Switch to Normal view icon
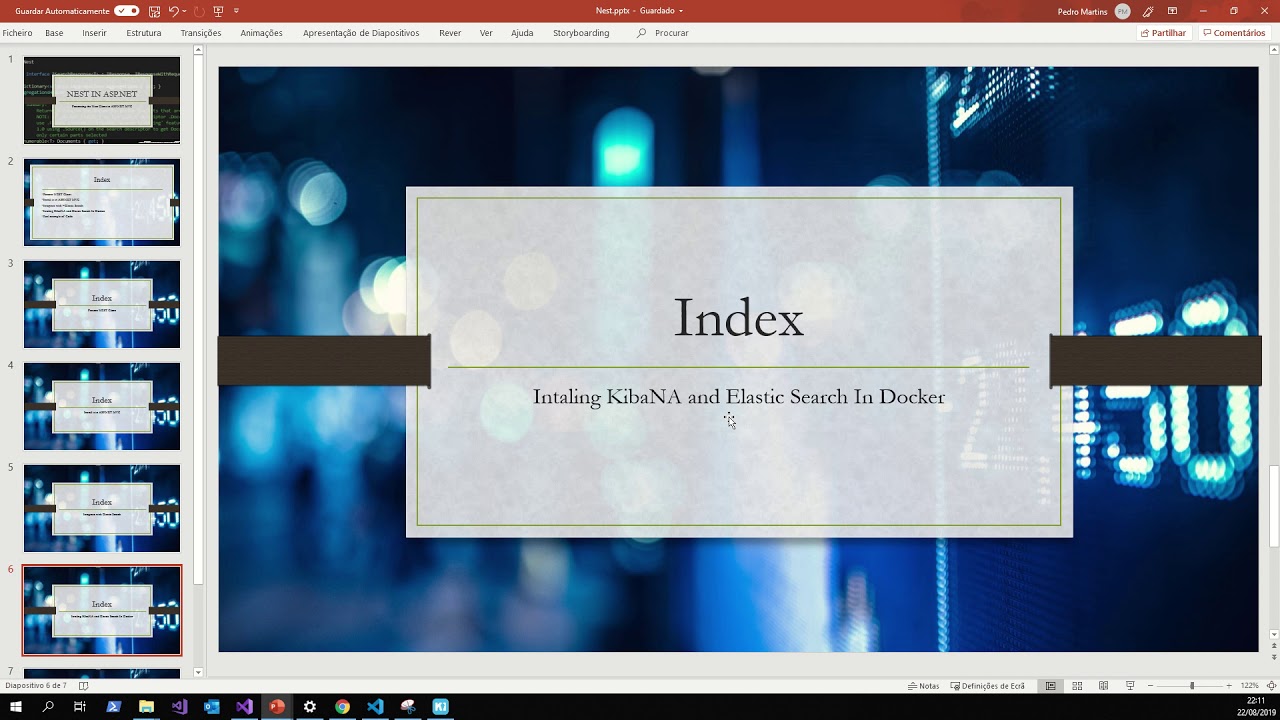 (1051, 686)
